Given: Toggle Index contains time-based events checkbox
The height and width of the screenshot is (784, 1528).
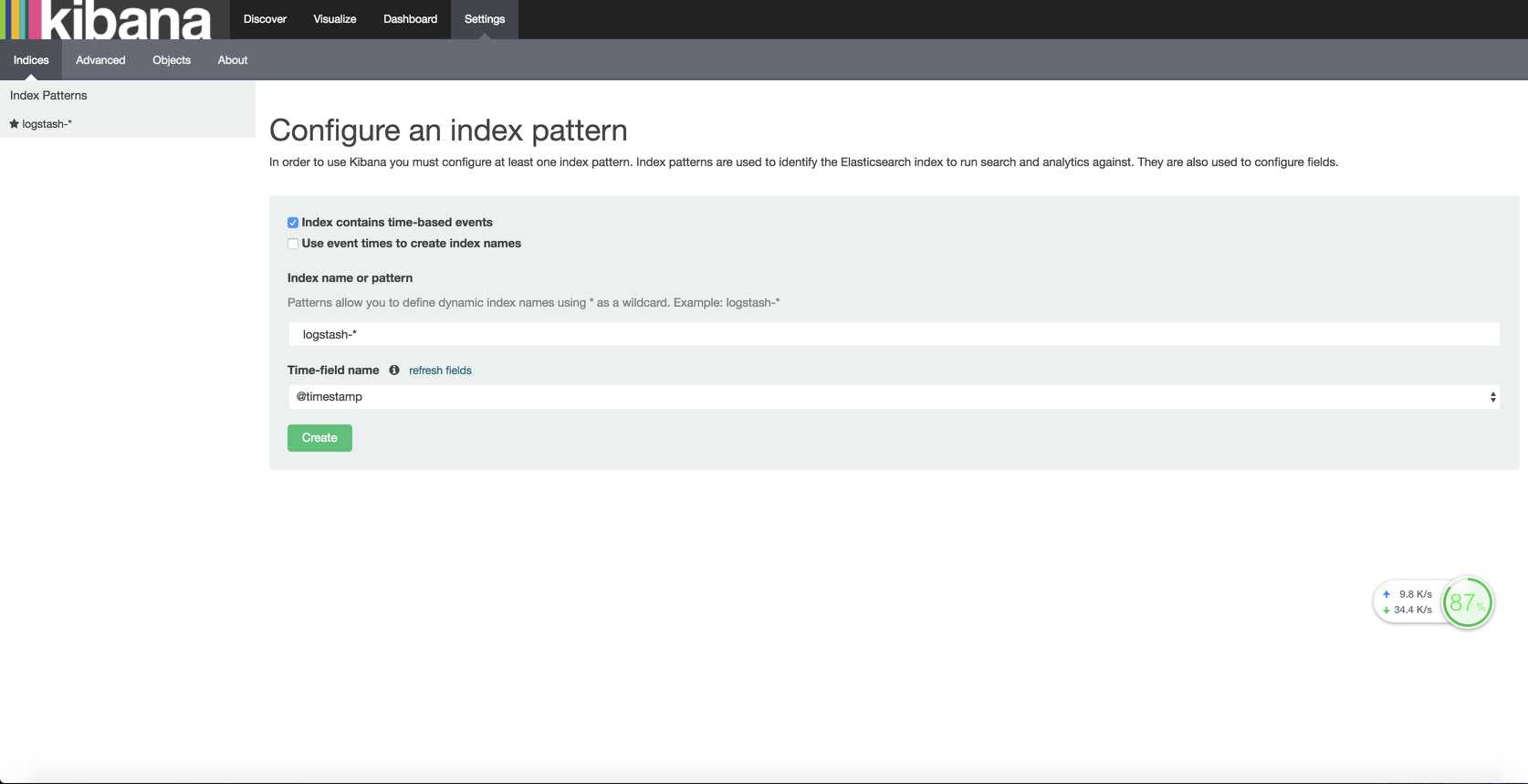Looking at the screenshot, I should tap(293, 223).
